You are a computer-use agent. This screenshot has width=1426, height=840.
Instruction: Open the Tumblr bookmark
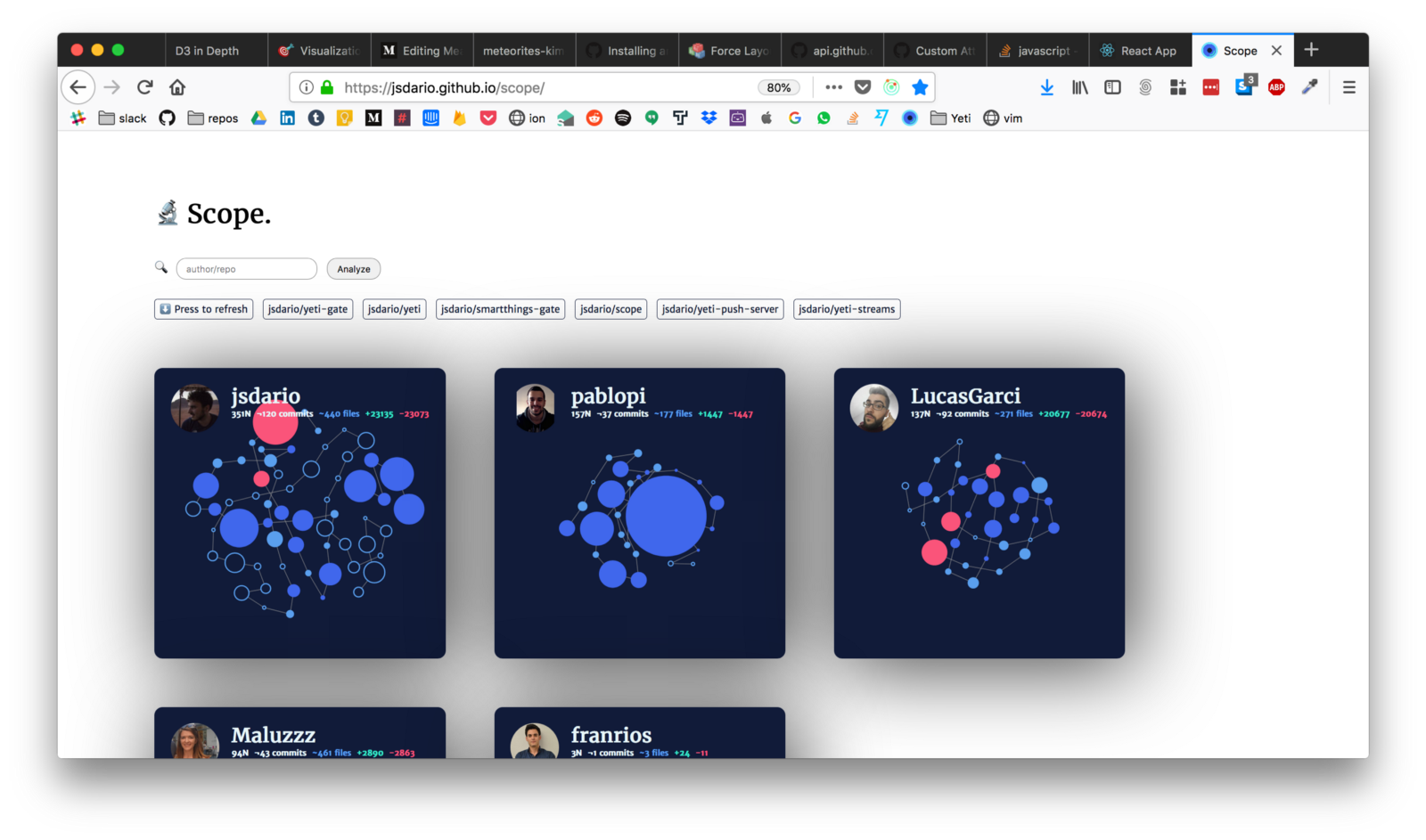click(316, 118)
